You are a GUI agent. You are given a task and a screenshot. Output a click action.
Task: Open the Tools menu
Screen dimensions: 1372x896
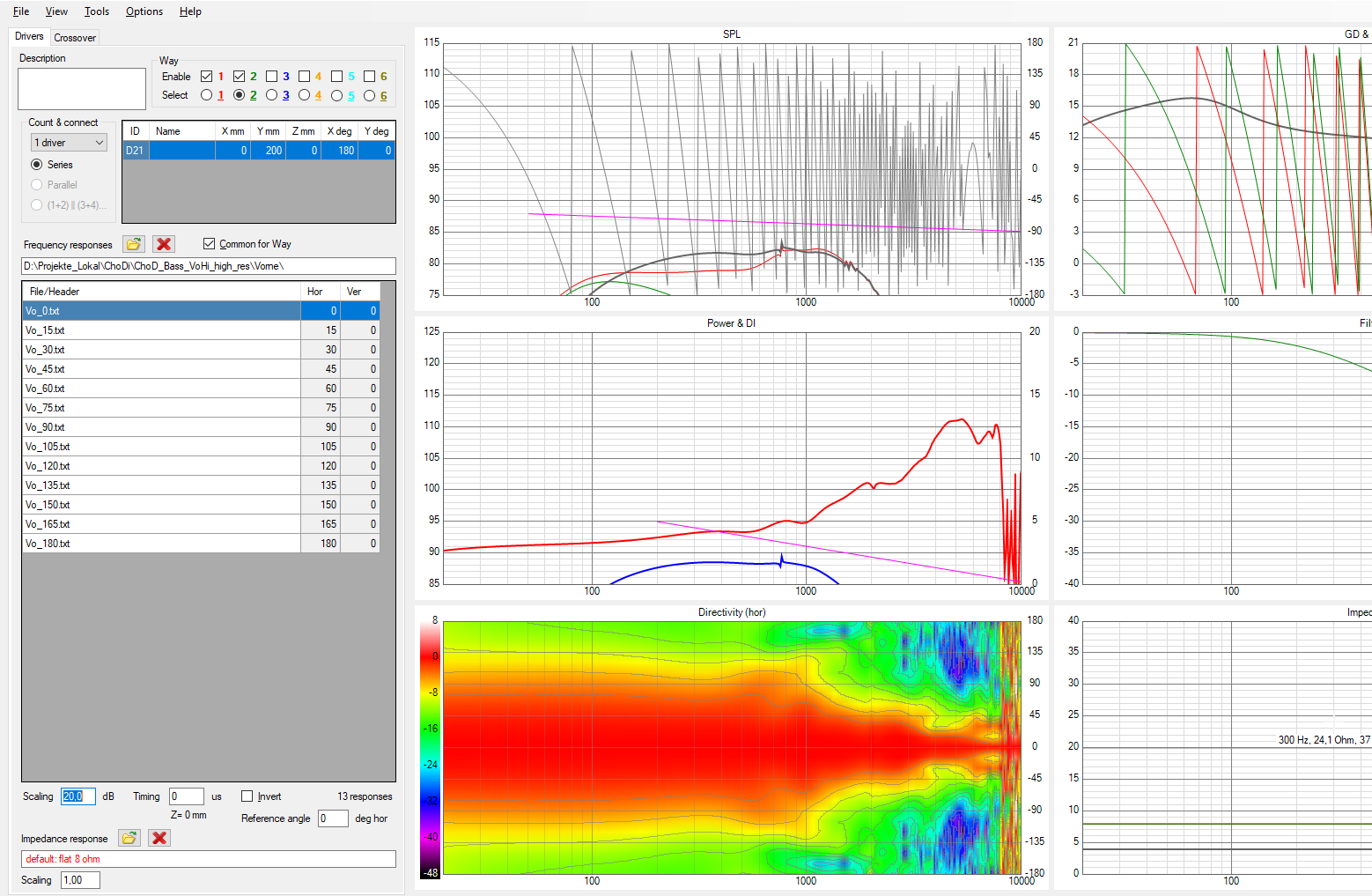(x=97, y=11)
